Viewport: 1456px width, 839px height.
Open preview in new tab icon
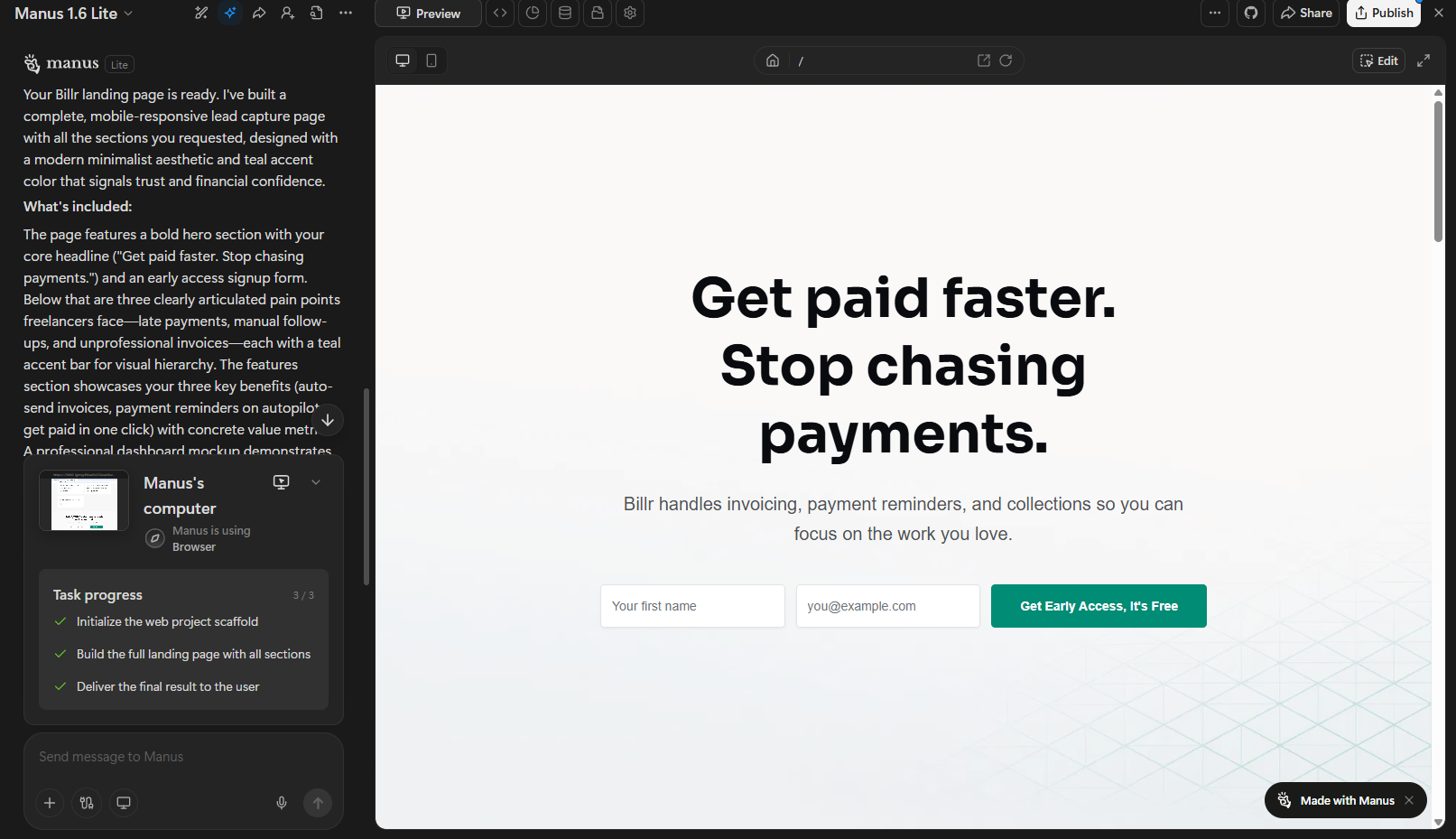[x=984, y=61]
